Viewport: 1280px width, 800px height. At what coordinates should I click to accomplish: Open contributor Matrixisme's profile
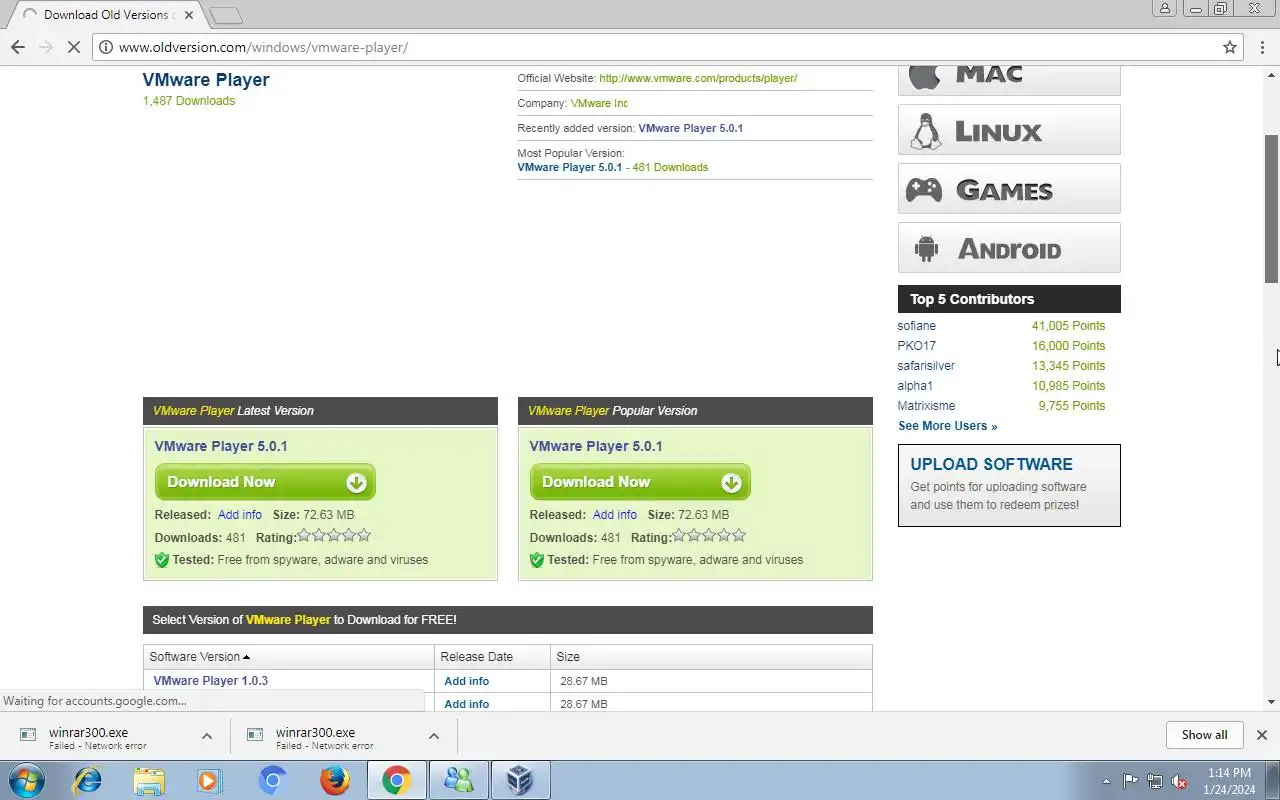[926, 406]
